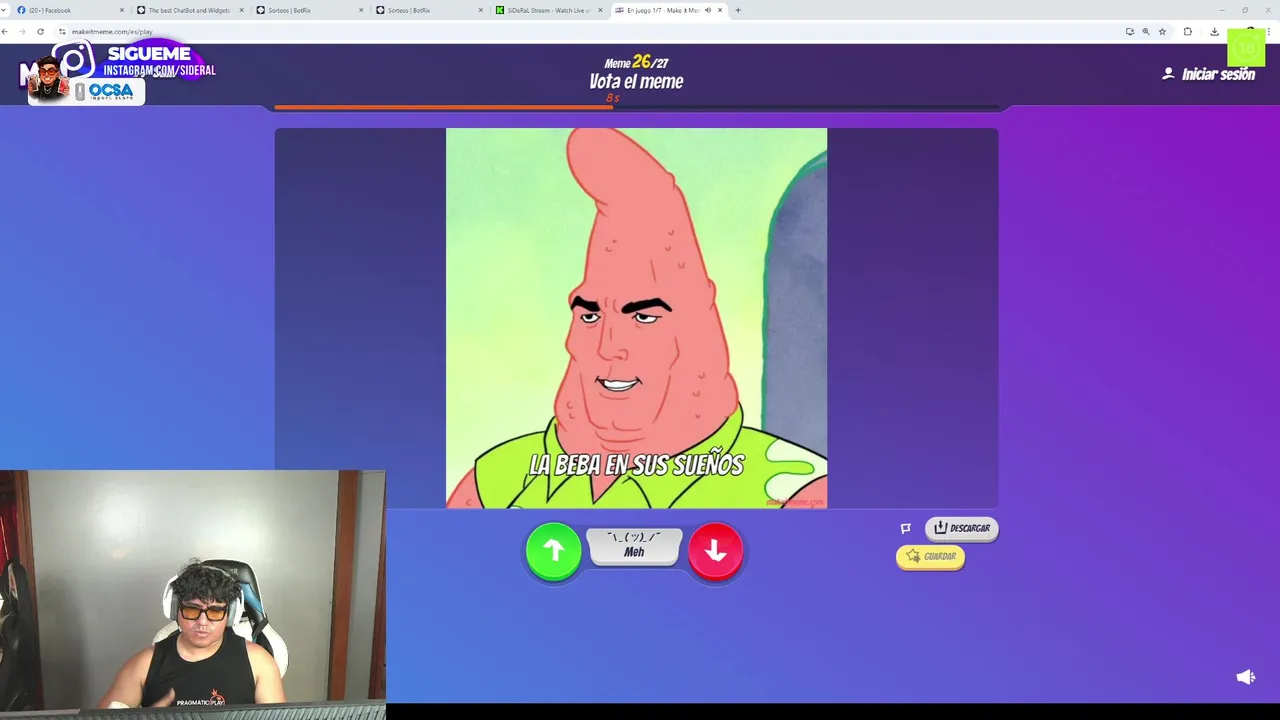The width and height of the screenshot is (1280, 720).
Task: View site information icon in address bar
Action: pos(62,31)
